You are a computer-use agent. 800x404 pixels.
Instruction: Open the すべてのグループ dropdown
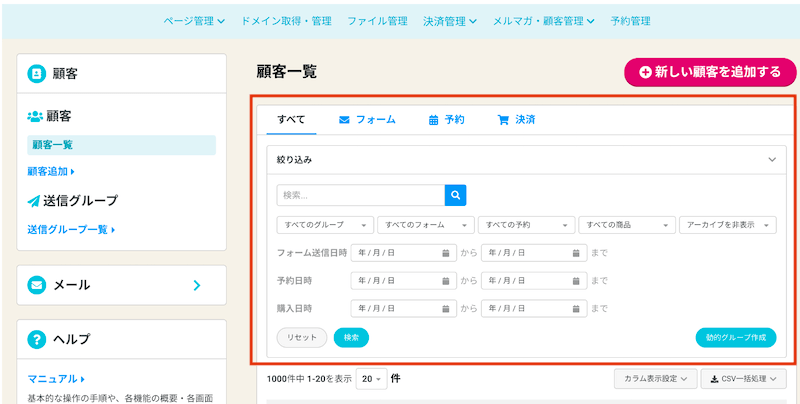[x=325, y=225]
